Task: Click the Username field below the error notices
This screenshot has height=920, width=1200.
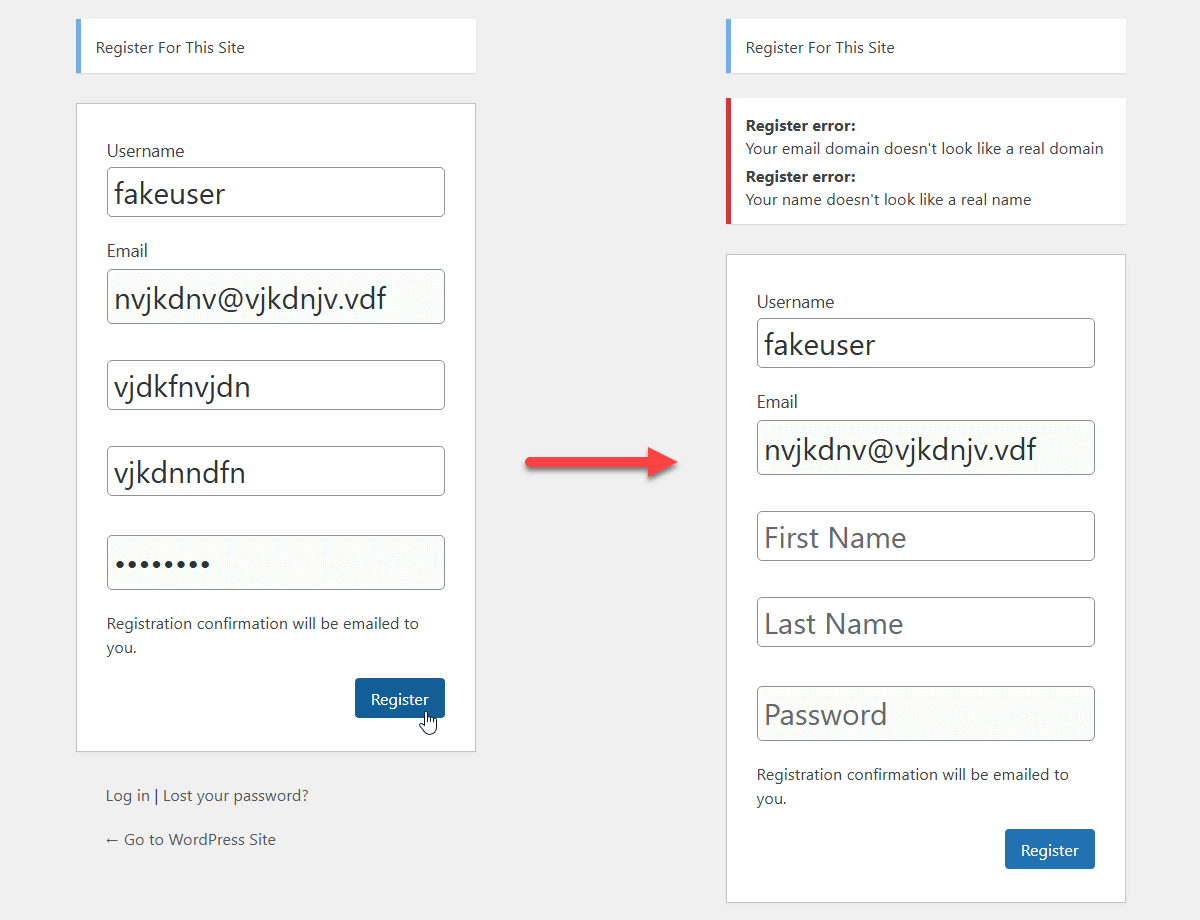Action: tap(925, 343)
